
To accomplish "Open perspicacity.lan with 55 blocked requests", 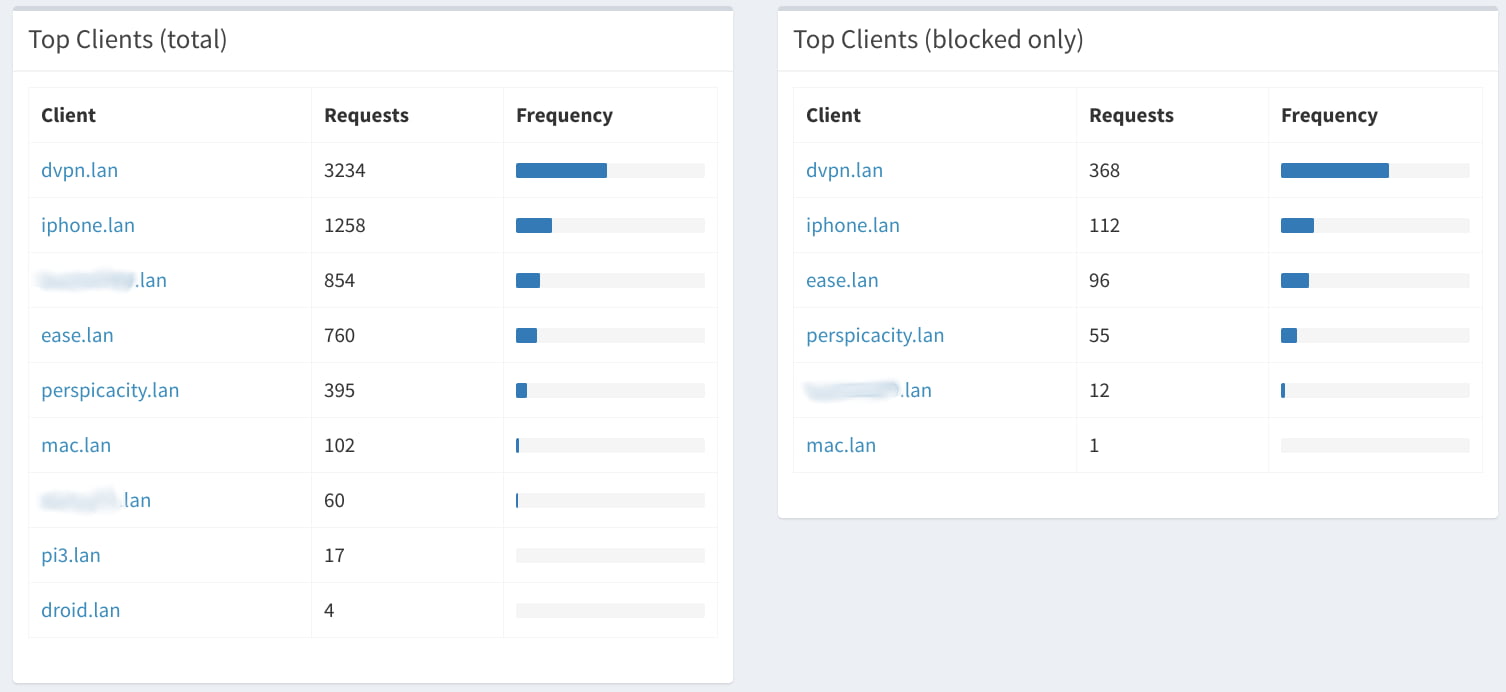I will point(875,335).
